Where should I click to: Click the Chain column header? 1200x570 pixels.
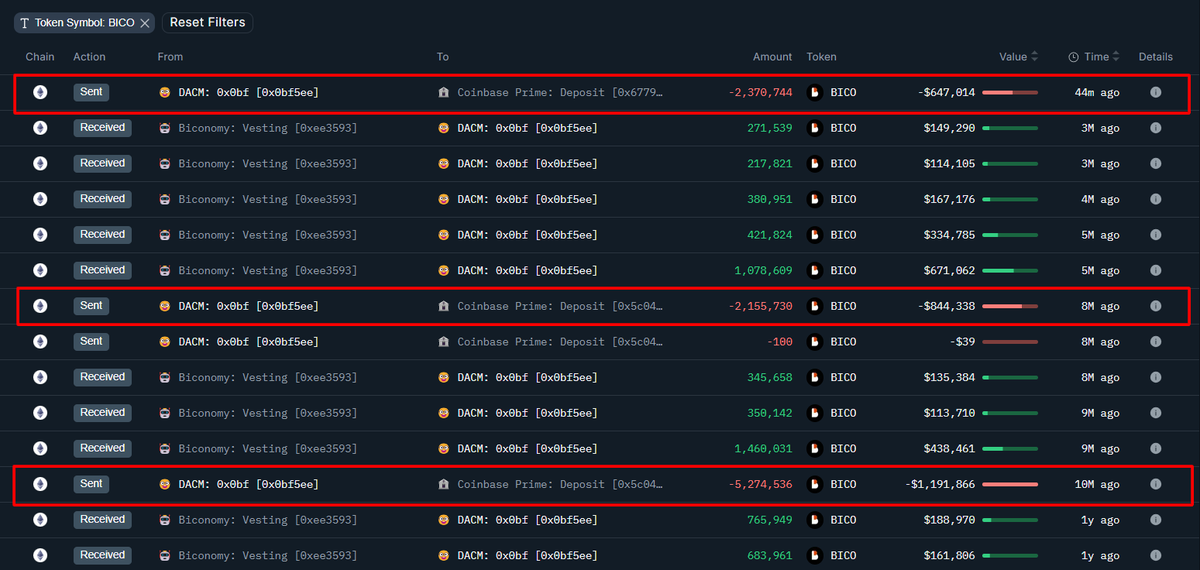click(40, 57)
